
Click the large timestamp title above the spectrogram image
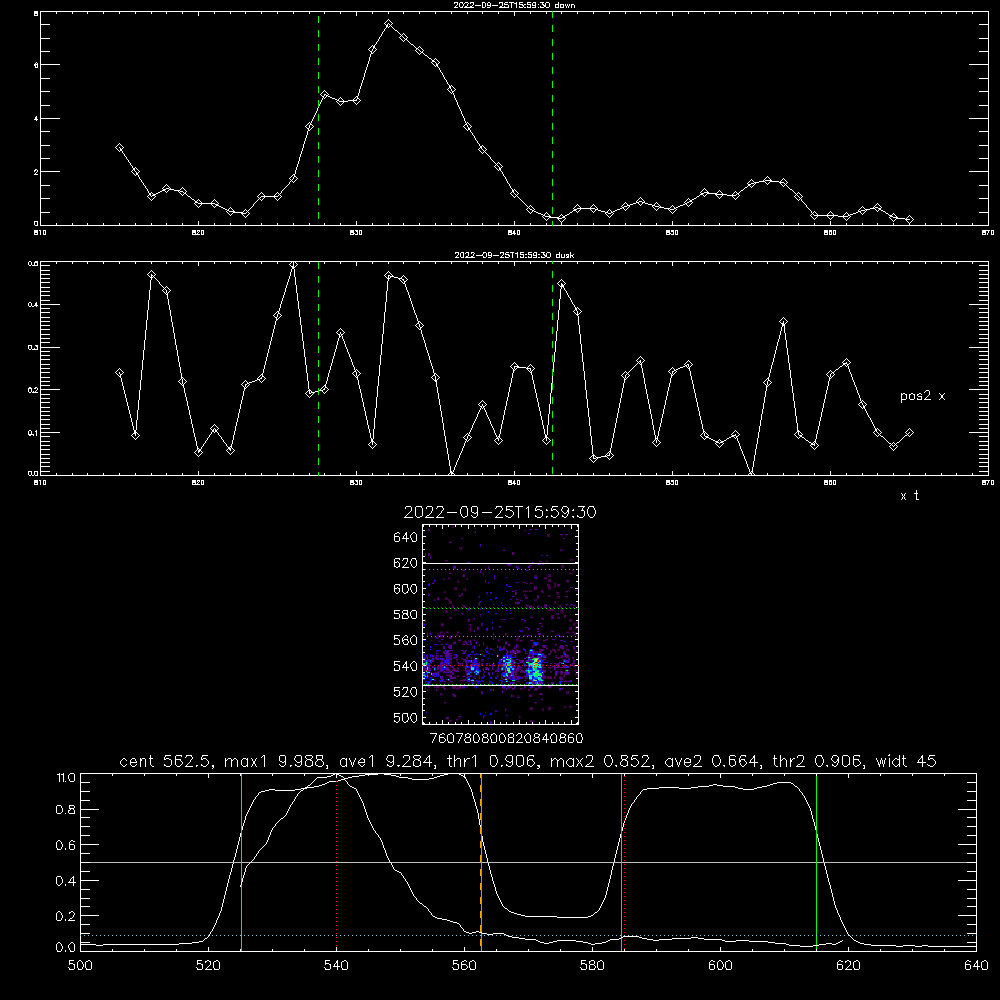[500, 512]
